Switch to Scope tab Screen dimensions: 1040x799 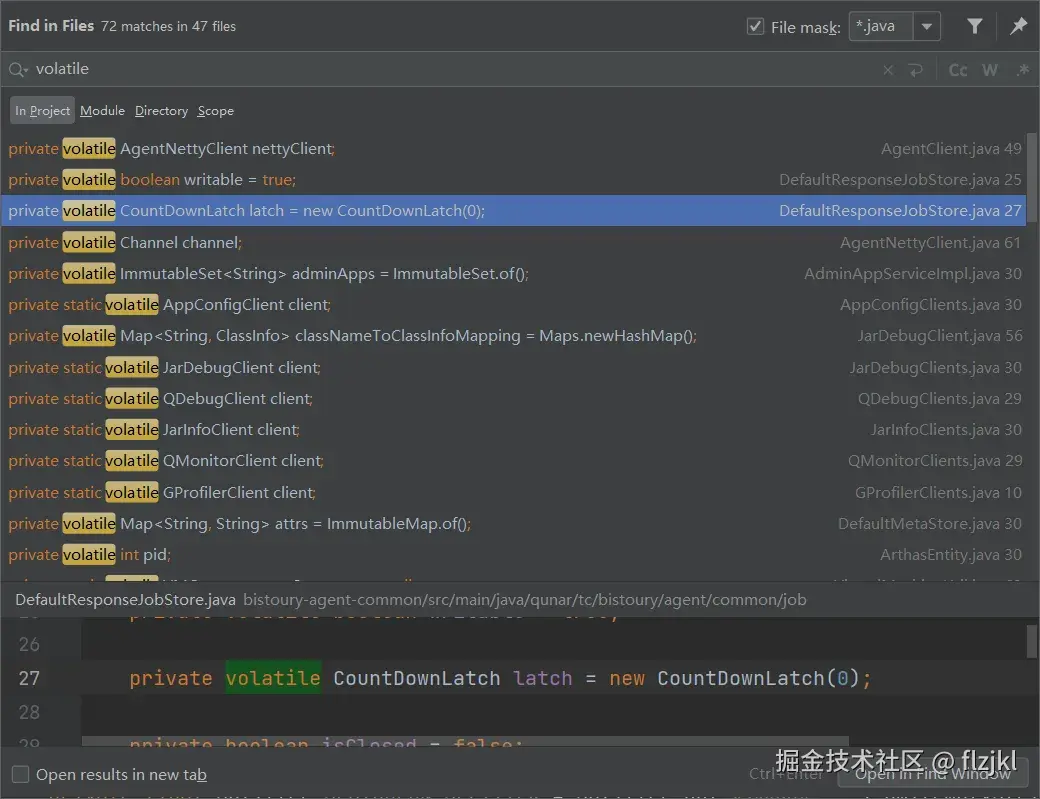216,111
